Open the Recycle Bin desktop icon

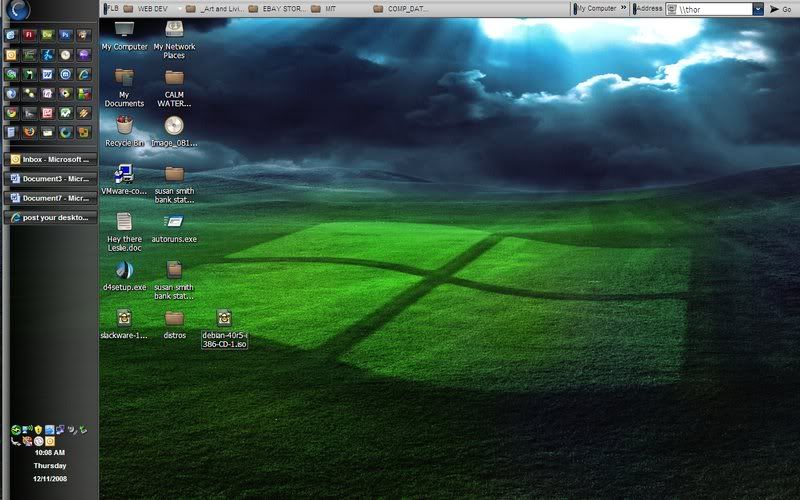pyautogui.click(x=124, y=126)
